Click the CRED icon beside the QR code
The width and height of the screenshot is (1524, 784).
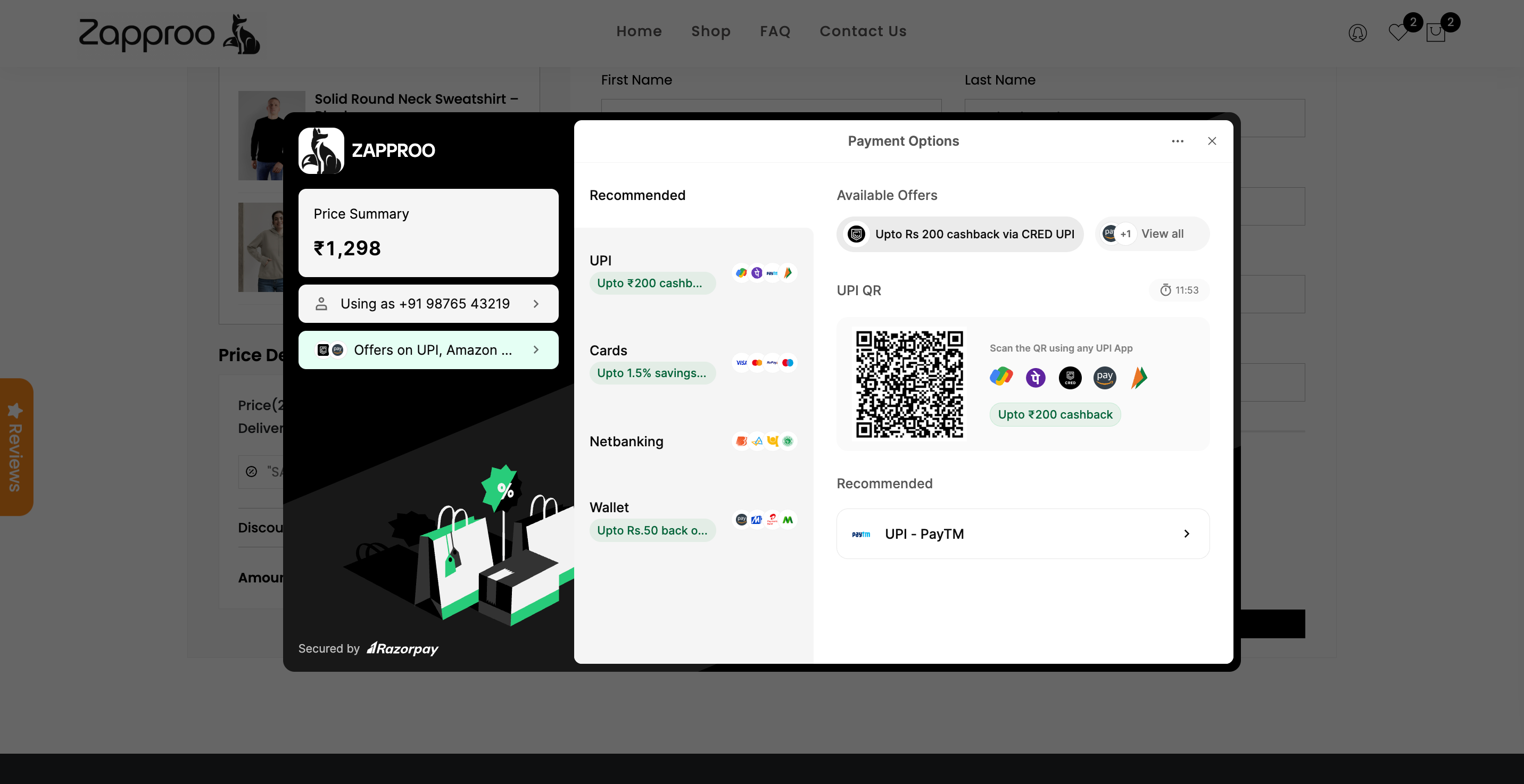(1070, 377)
